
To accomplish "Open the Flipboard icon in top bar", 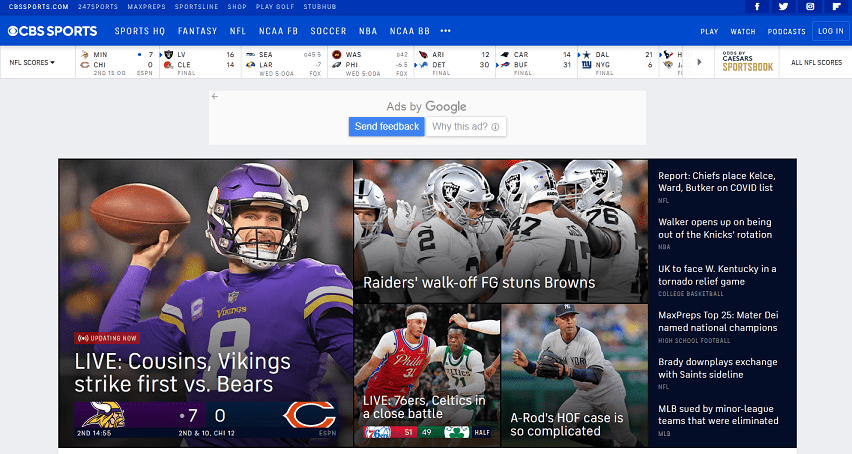I will click(x=836, y=7).
